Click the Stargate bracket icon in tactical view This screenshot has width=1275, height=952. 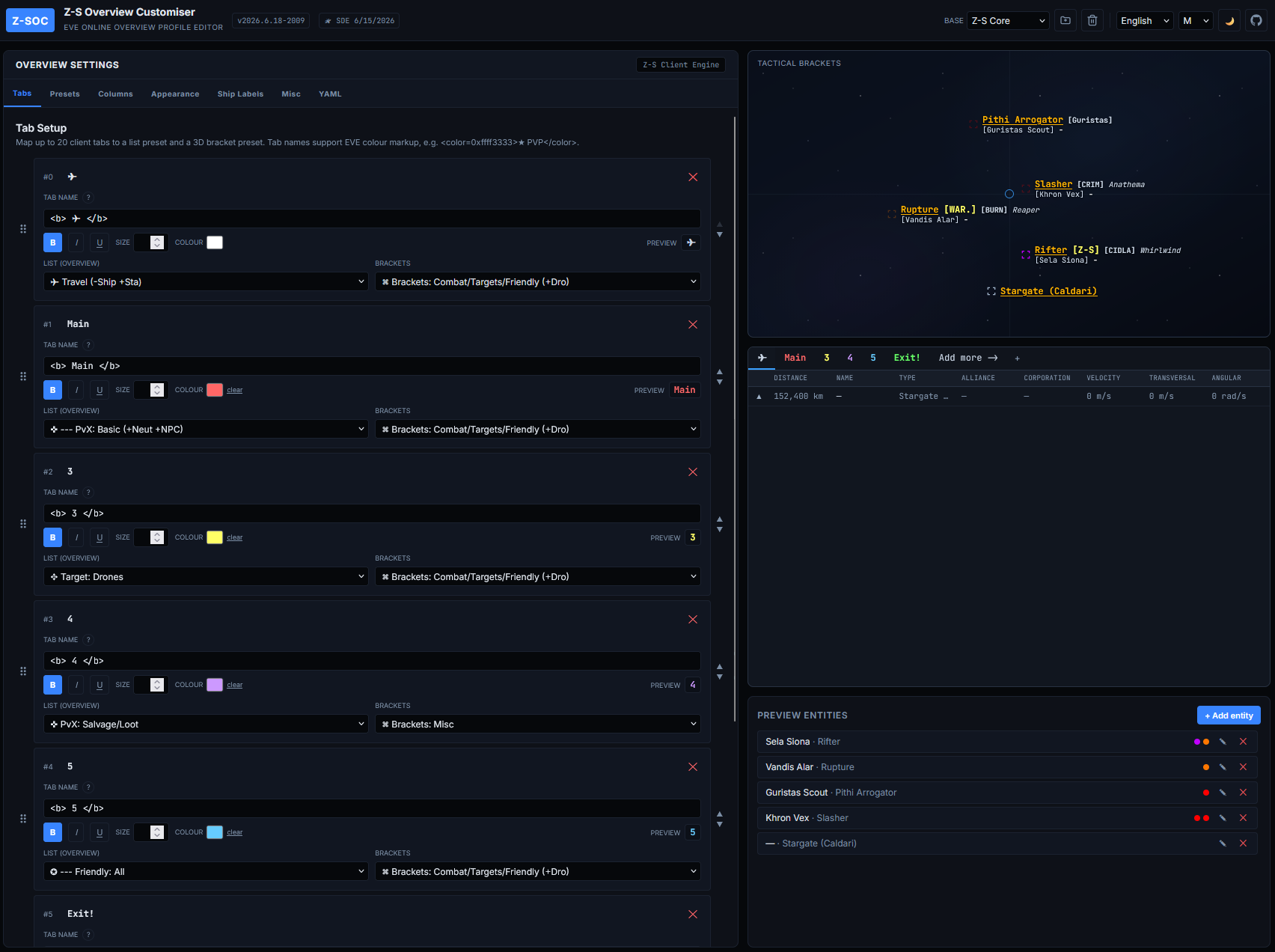point(991,292)
